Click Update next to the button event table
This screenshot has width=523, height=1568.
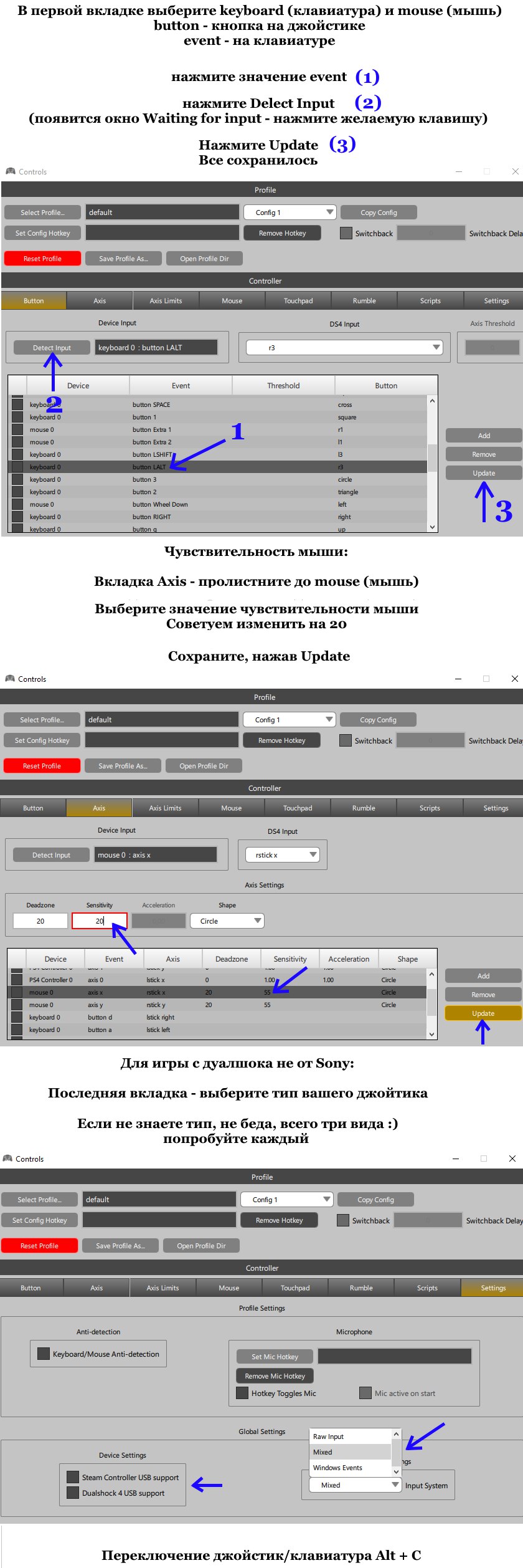[x=484, y=473]
